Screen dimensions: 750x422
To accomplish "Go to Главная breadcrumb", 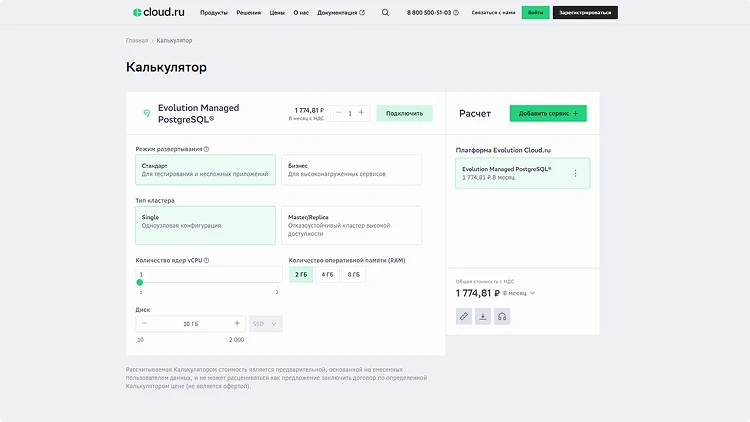I will (x=137, y=41).
